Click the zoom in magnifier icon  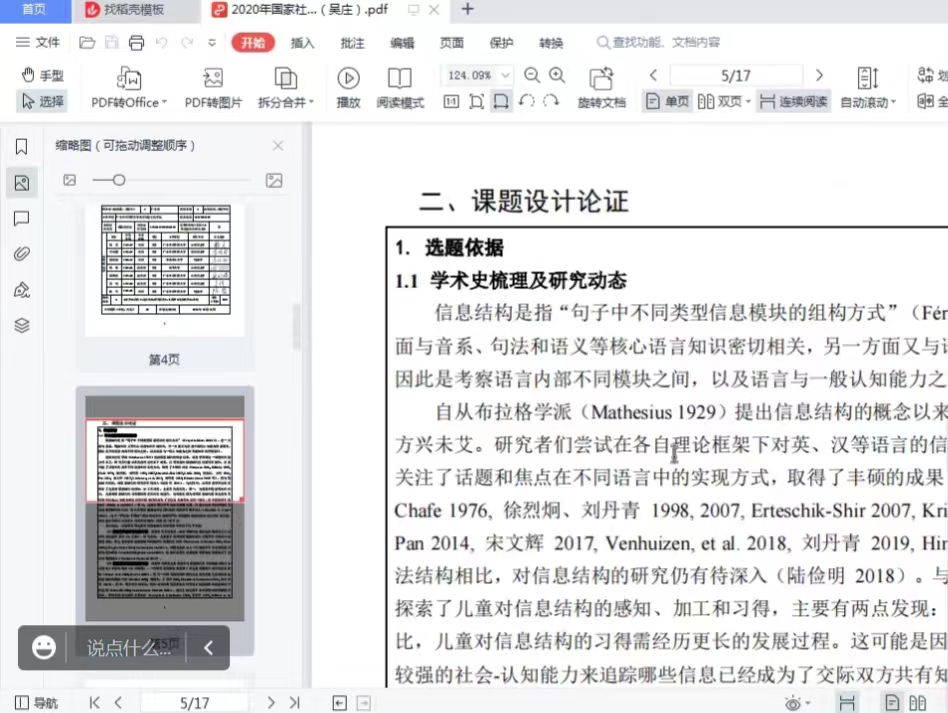[x=557, y=76]
